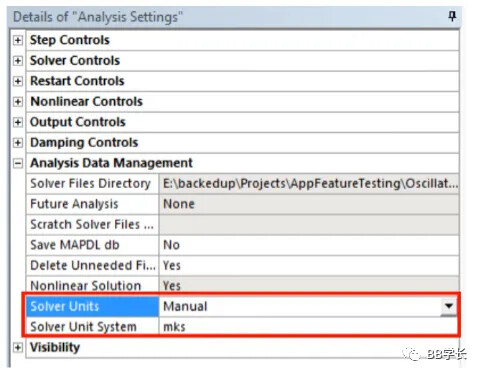
Task: Select the Solver Unit System mks value
Action: coord(308,327)
